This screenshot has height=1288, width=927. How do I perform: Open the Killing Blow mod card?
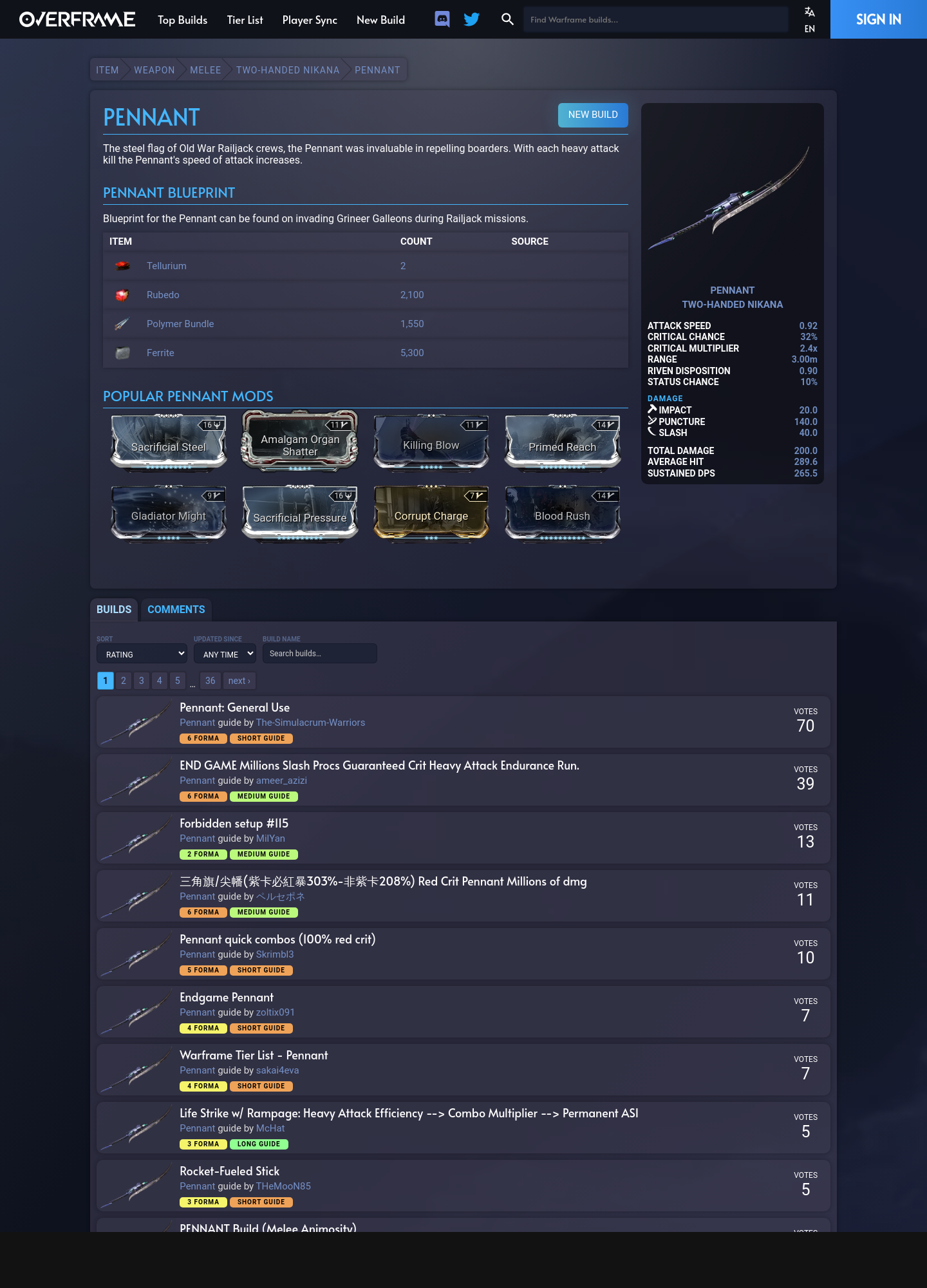click(431, 442)
